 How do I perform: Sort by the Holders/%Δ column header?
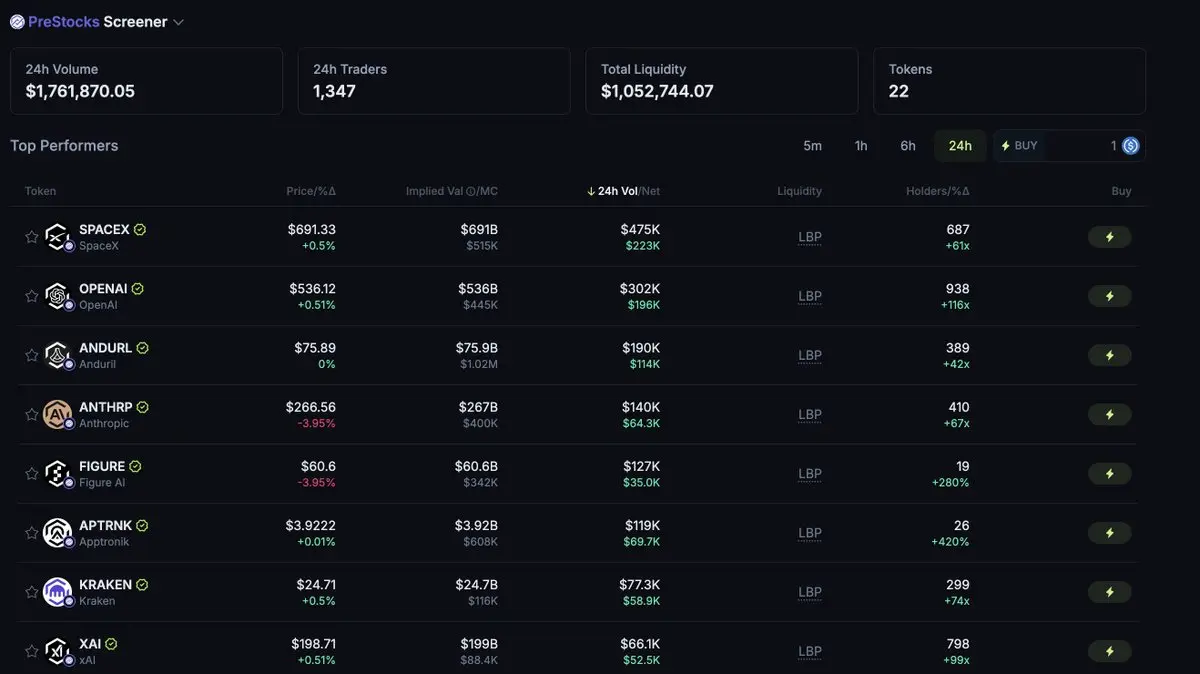click(x=938, y=191)
